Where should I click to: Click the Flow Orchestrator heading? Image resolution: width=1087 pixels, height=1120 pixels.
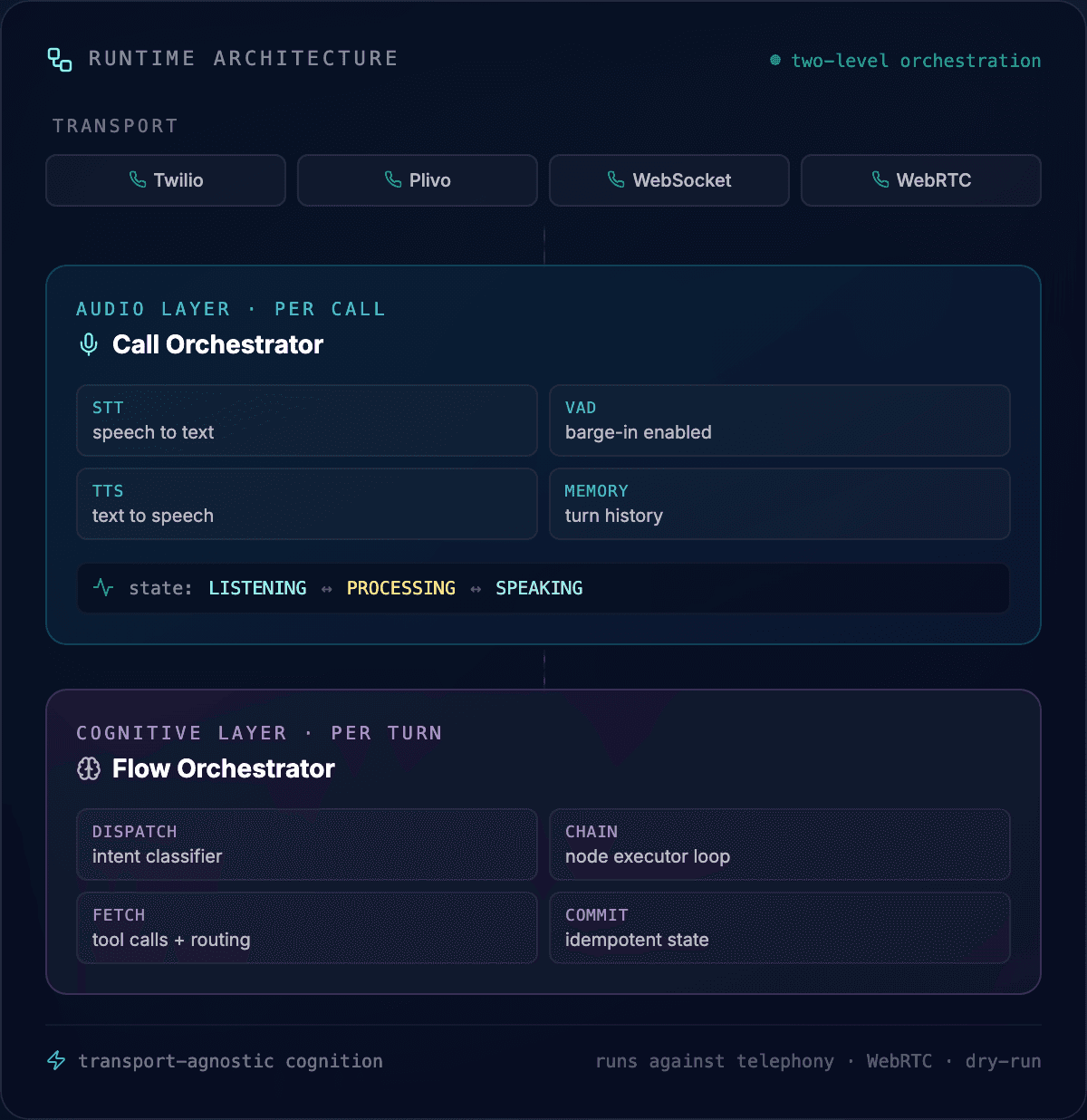click(x=224, y=768)
